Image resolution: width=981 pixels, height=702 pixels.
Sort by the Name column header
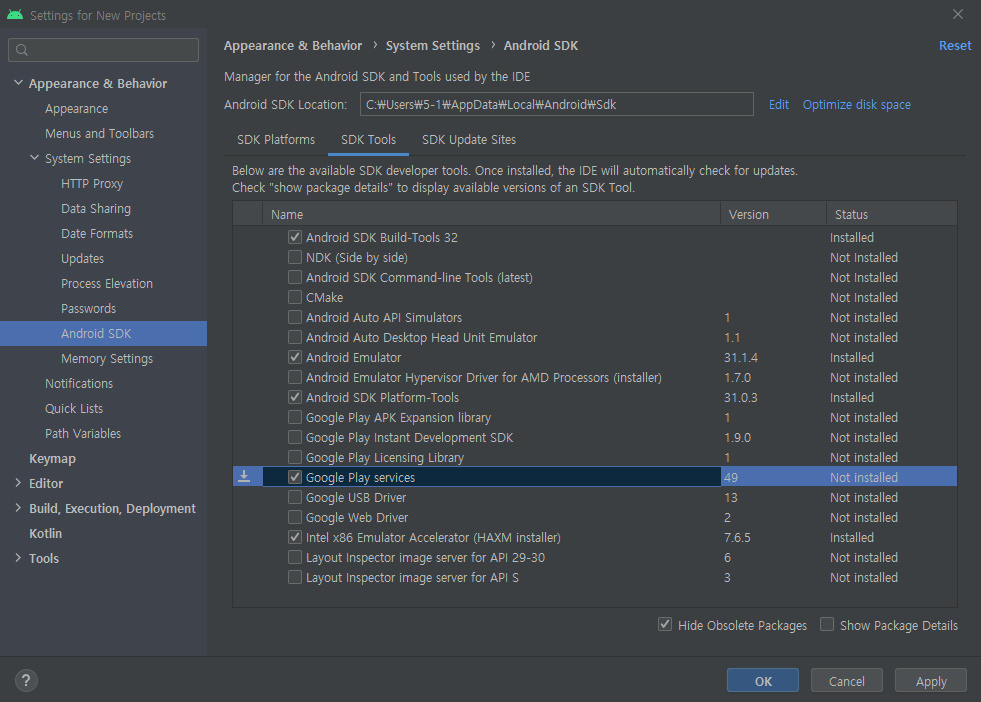491,214
